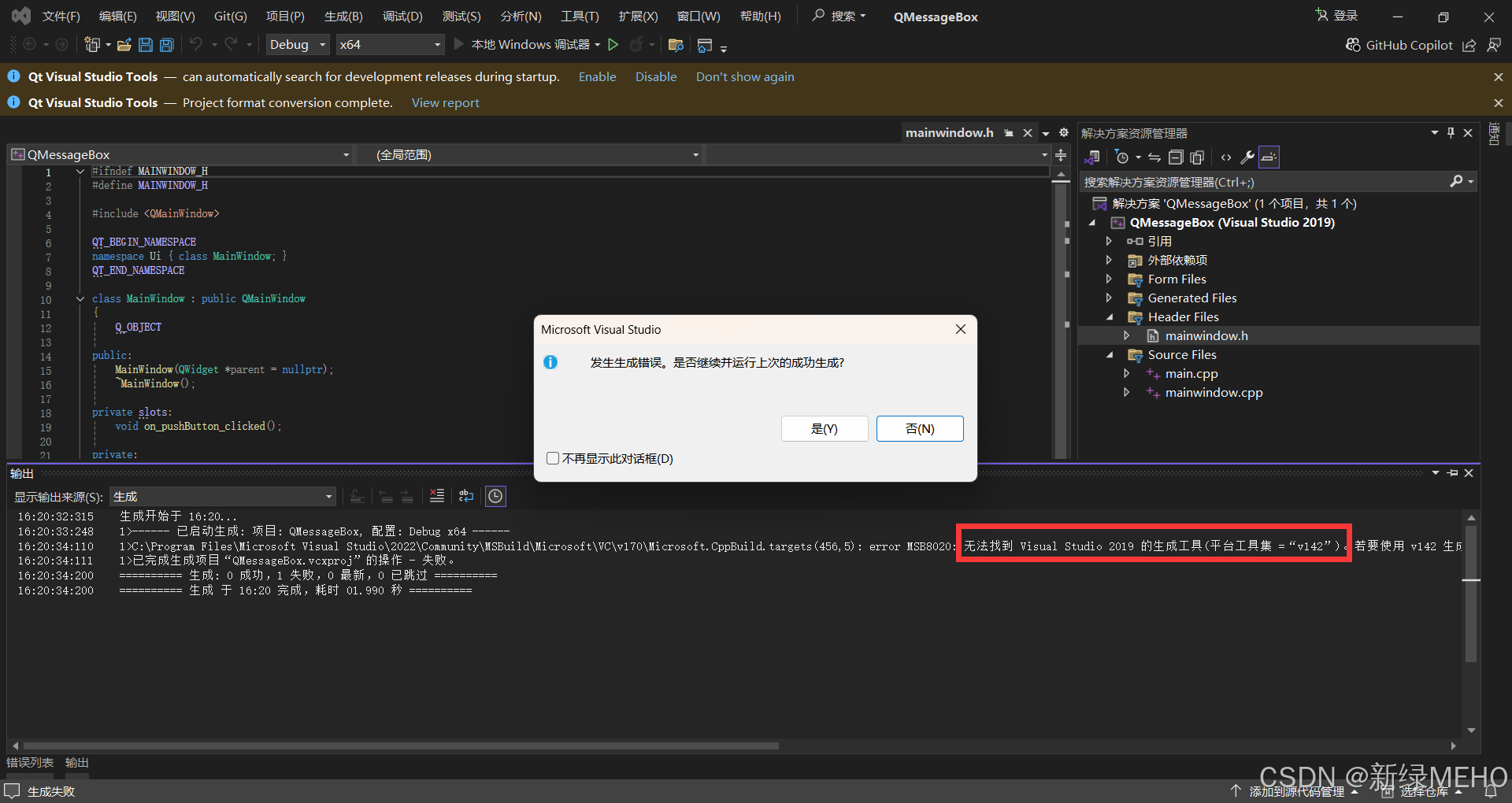Pin the Solution Explorer panel with pushpin icon
Viewport: 1512px width, 803px height.
[x=1451, y=133]
